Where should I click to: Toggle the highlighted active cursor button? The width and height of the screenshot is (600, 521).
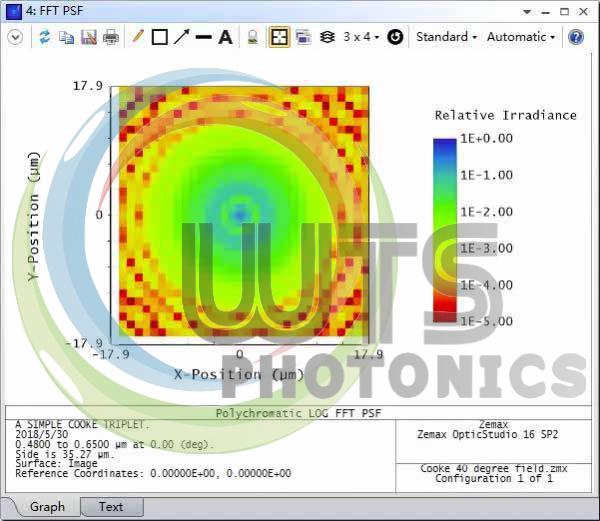[x=279, y=37]
